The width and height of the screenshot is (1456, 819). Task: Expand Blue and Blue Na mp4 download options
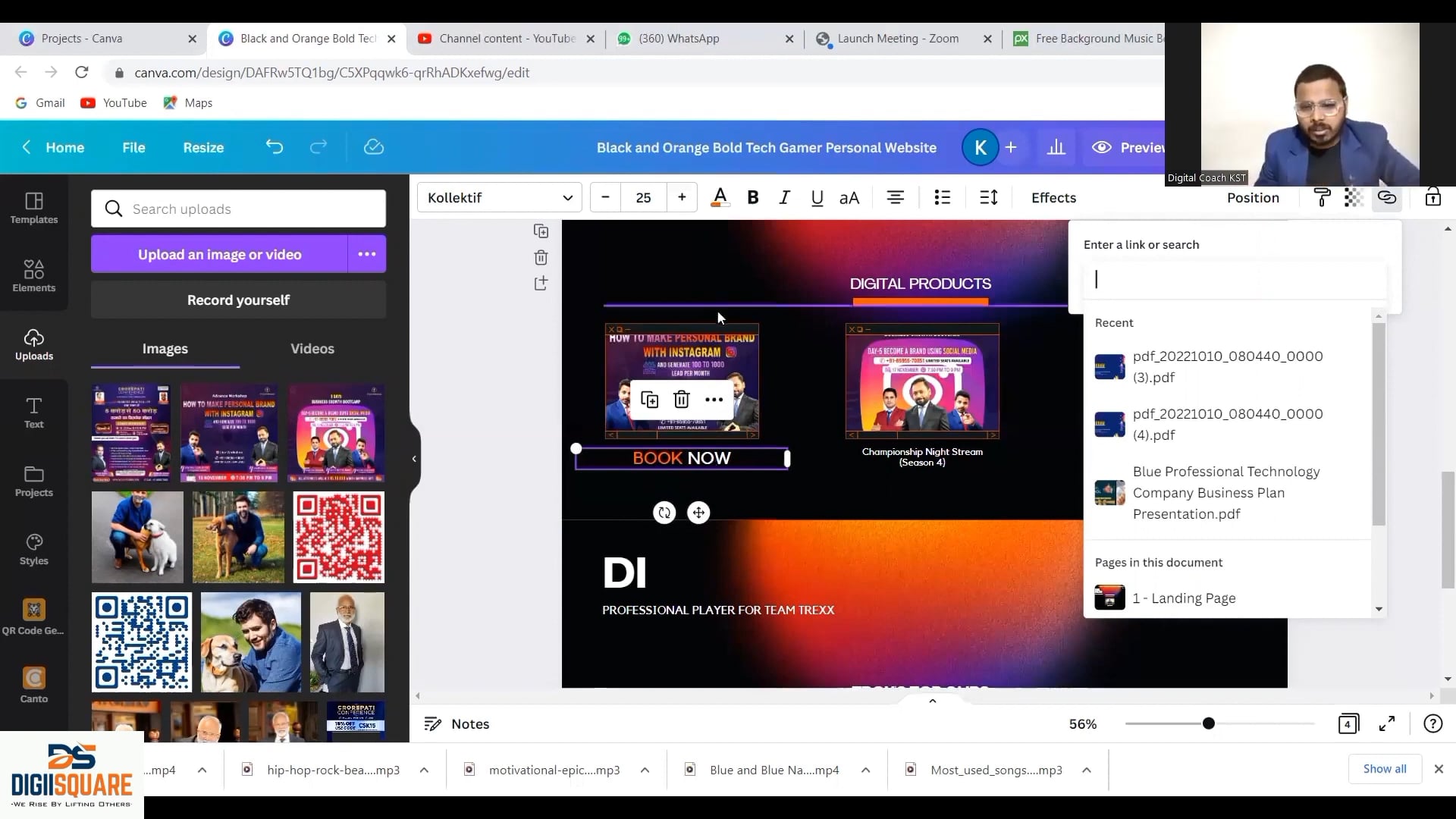(865, 770)
